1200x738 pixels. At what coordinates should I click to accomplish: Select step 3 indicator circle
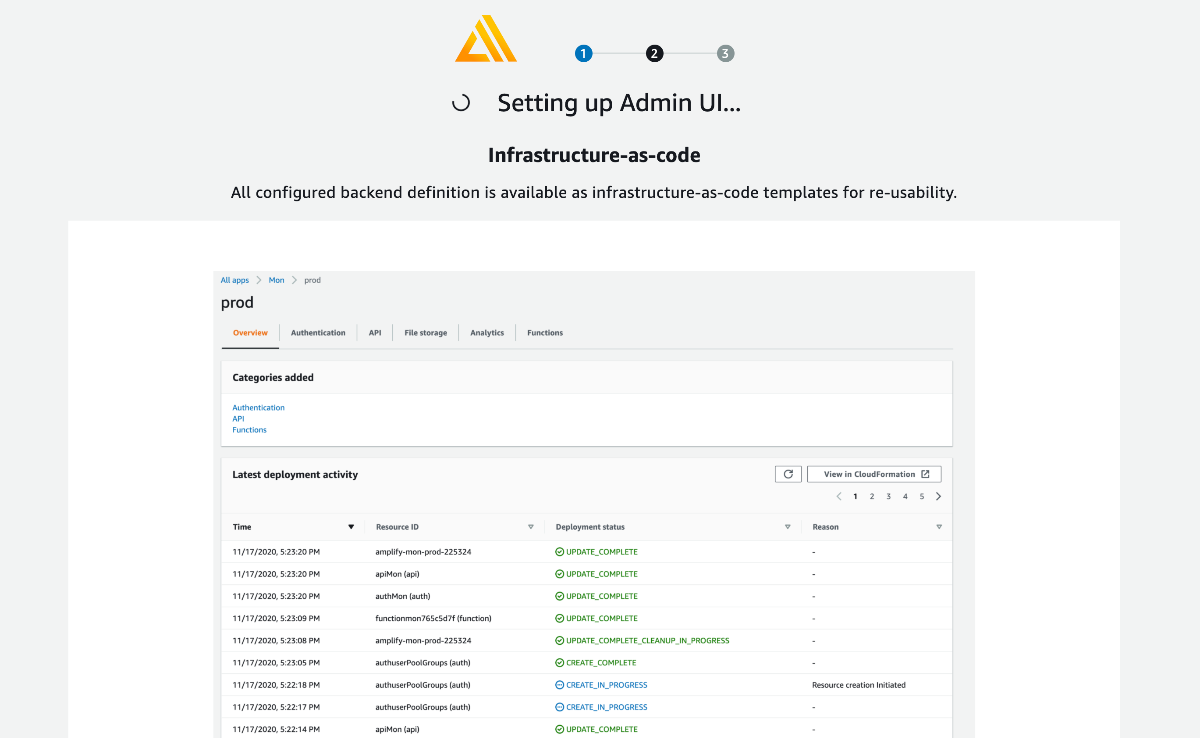(725, 54)
